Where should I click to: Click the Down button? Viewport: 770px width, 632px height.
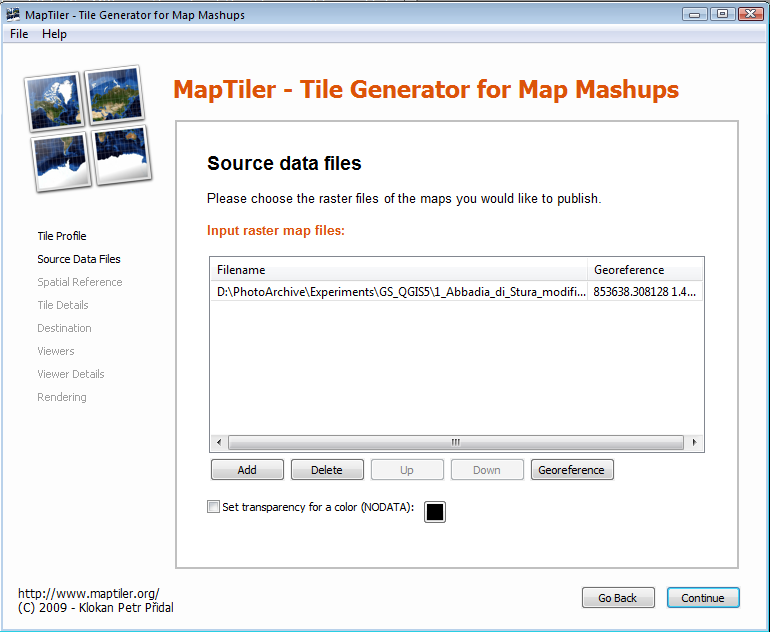click(487, 470)
